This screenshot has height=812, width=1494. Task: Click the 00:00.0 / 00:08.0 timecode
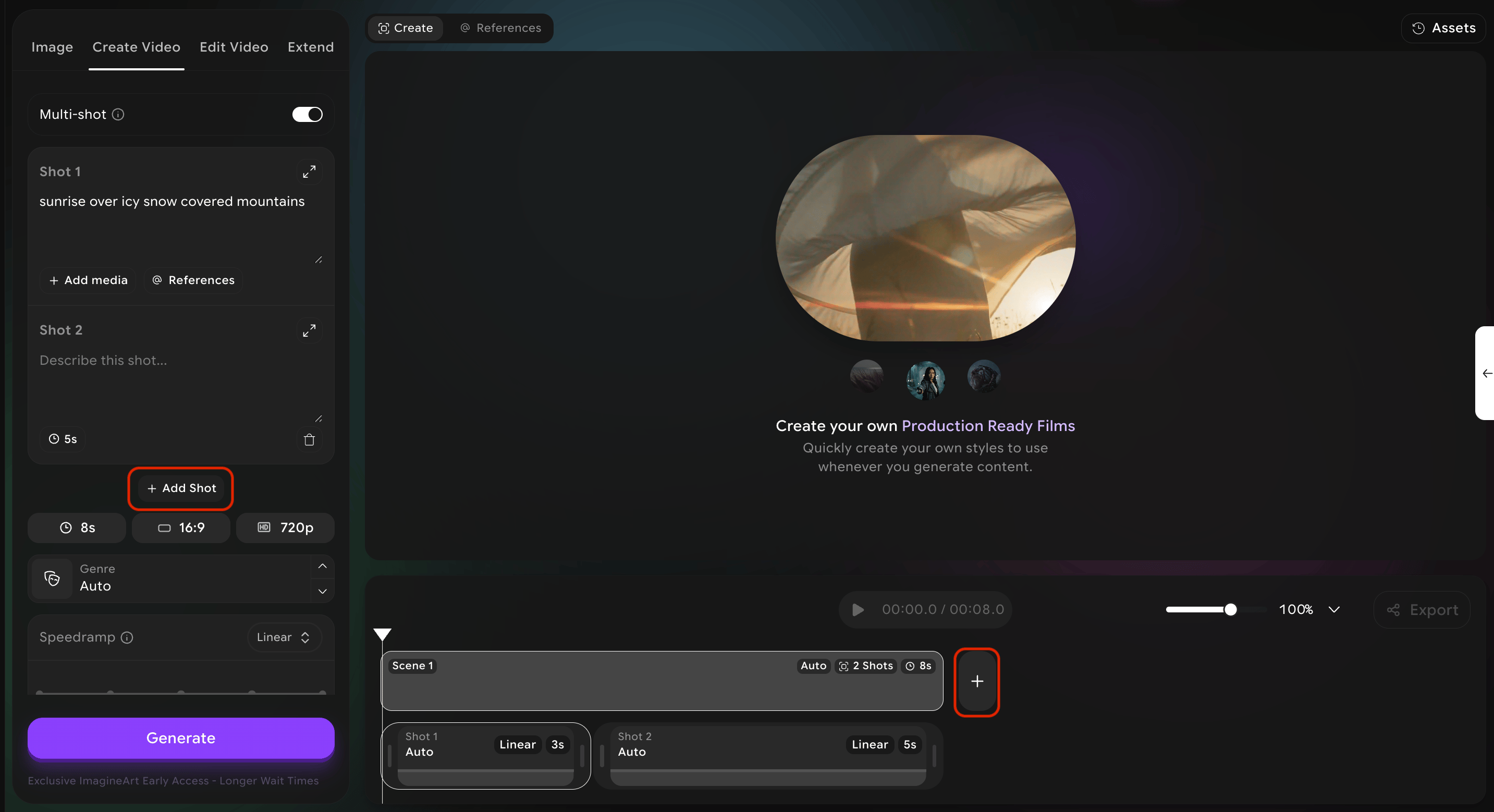[x=943, y=610]
